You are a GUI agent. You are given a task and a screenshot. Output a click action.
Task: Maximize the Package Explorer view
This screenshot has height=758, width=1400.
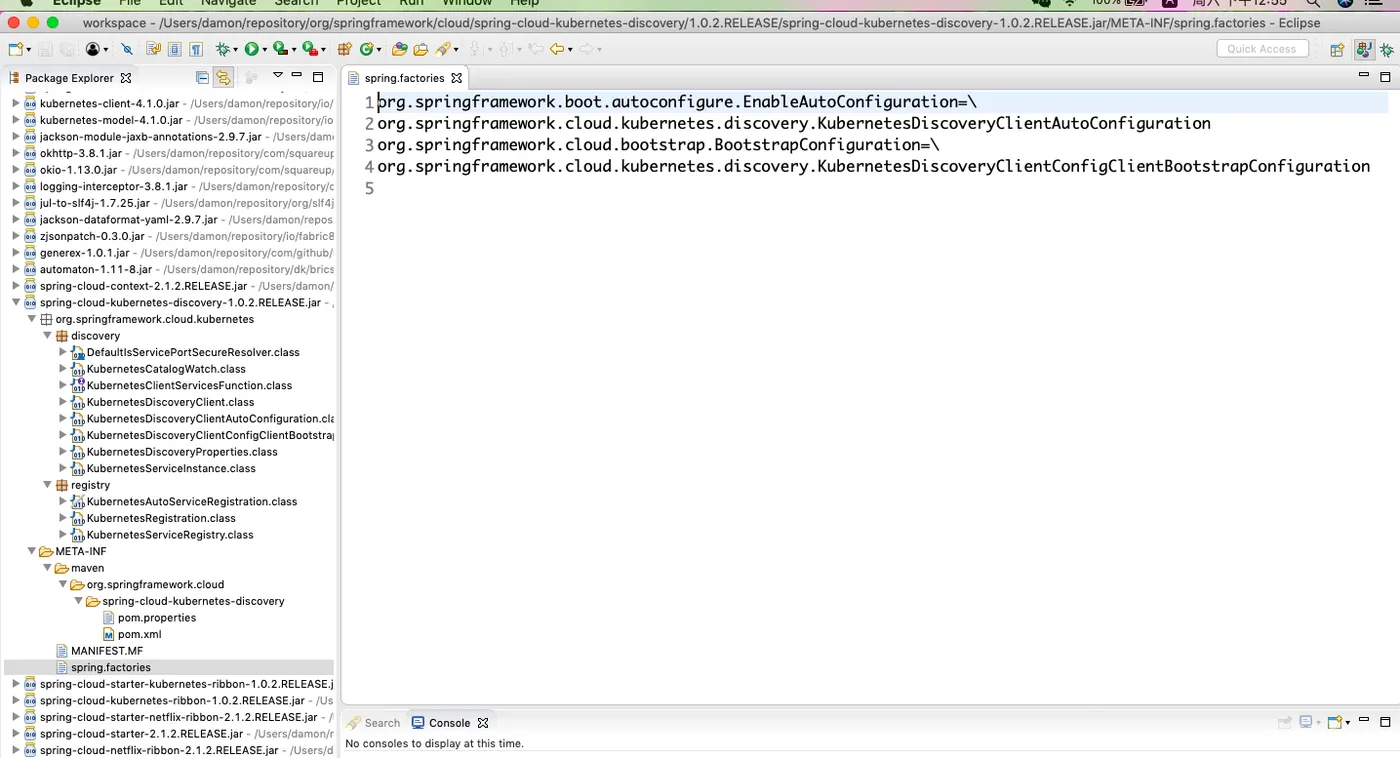318,77
